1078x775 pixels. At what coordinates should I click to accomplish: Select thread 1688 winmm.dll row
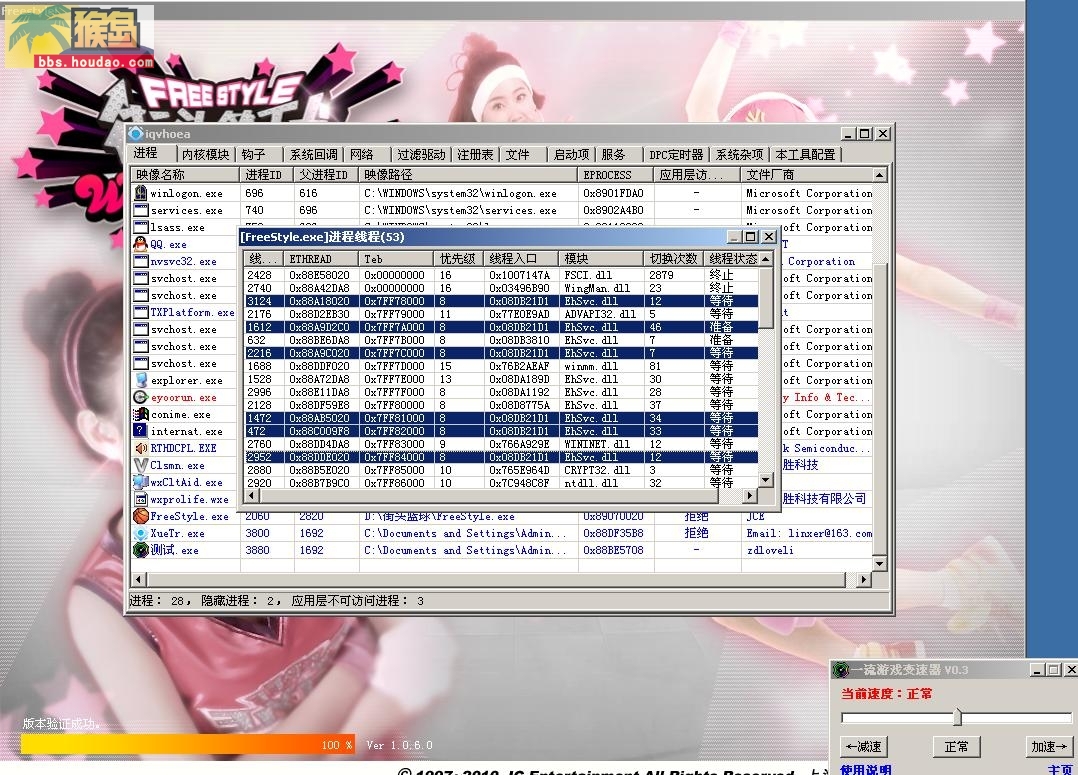click(x=502, y=366)
